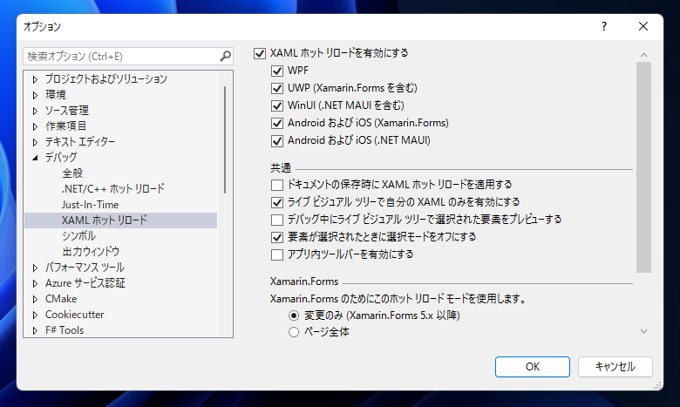Screen dimensions: 680x407
Task: Expand プロジェクトおよびソリューション node arrow
Action: (x=35, y=79)
